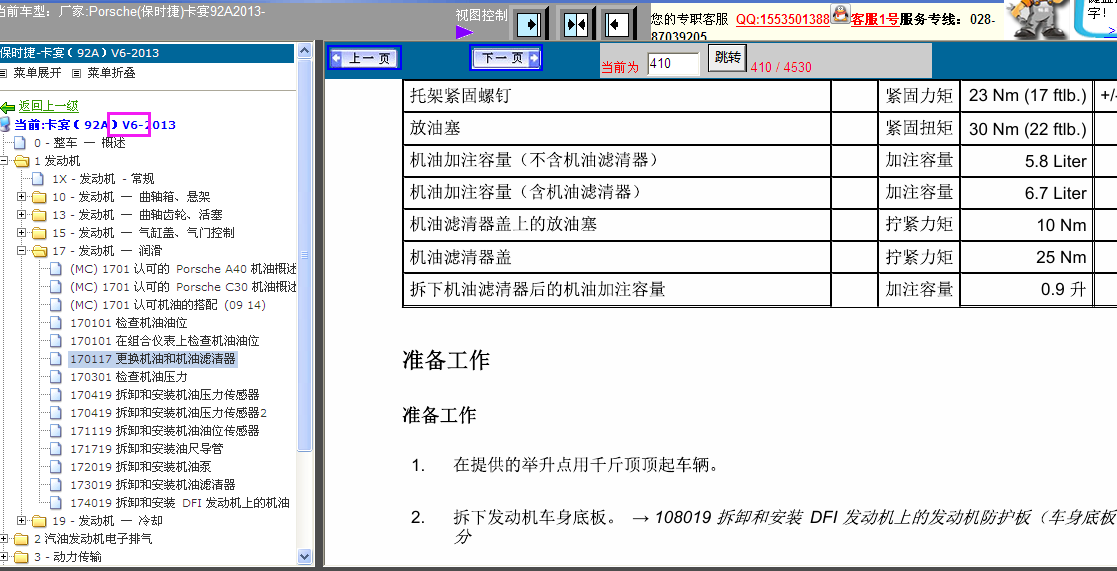
Task: Click the 保时捷-卡宴 (92A) V6-2013 title bar
Action: click(147, 53)
